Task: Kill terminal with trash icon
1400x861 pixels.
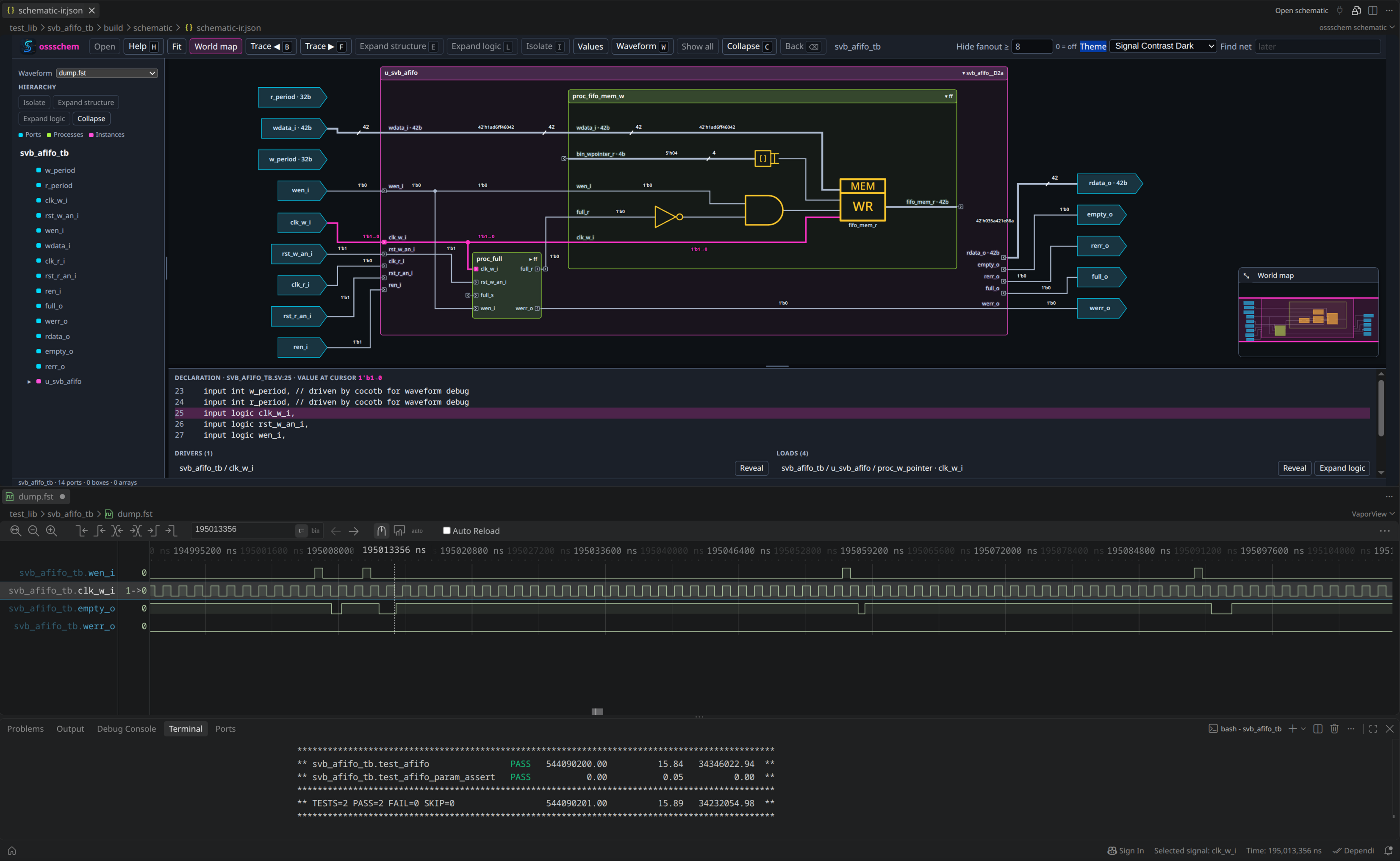Action: [x=1334, y=729]
